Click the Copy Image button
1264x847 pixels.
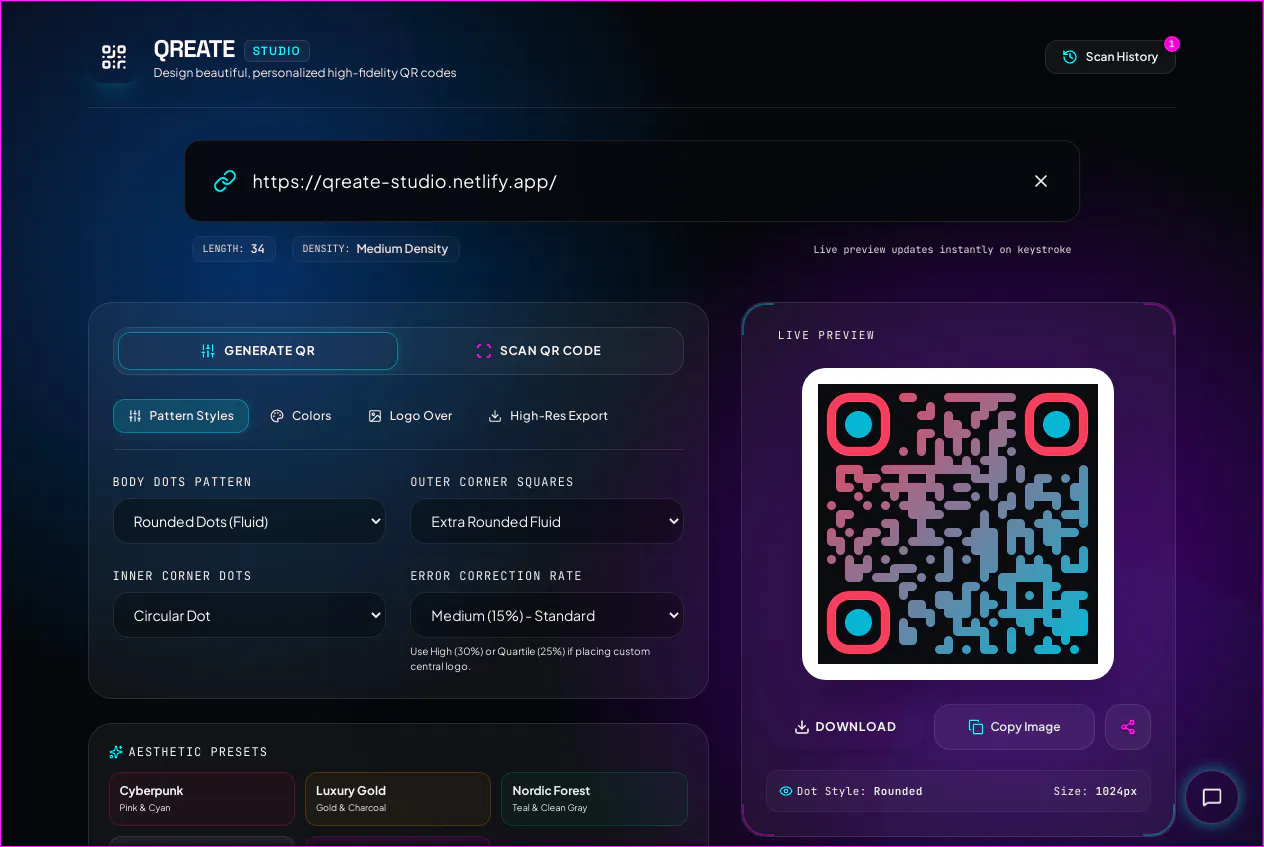1014,727
